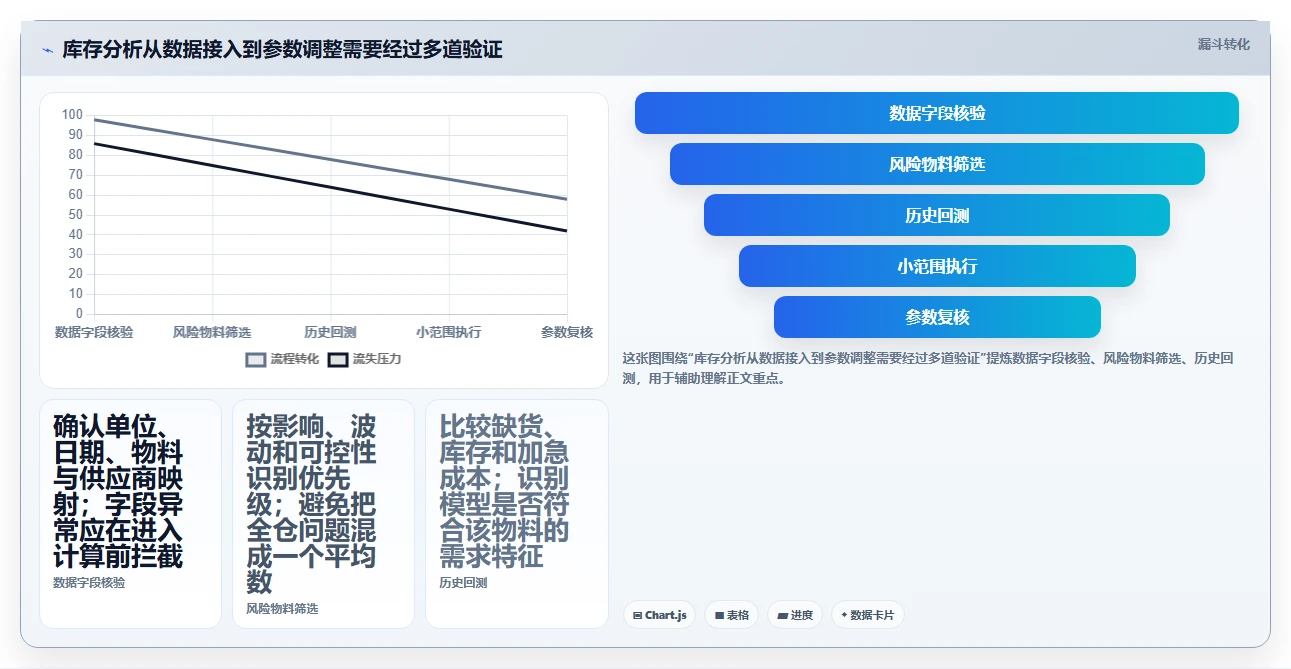Select the 数据字段核验 funnel stage

[937, 113]
